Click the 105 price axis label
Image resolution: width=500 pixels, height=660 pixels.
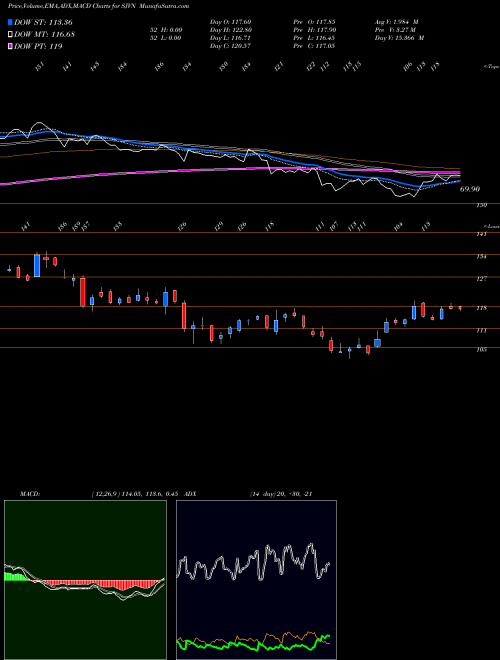click(x=481, y=350)
